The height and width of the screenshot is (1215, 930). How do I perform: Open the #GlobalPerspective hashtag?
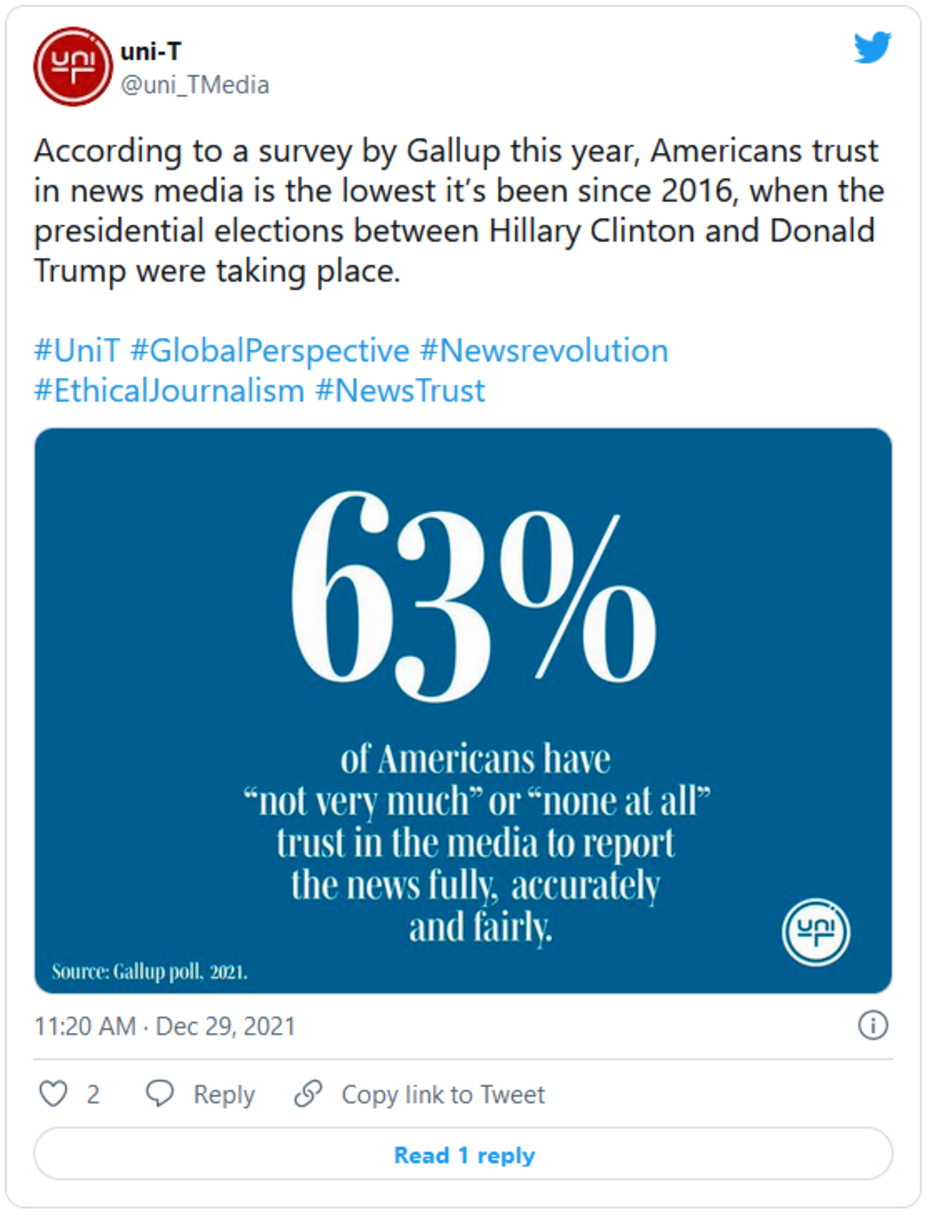[x=270, y=351]
